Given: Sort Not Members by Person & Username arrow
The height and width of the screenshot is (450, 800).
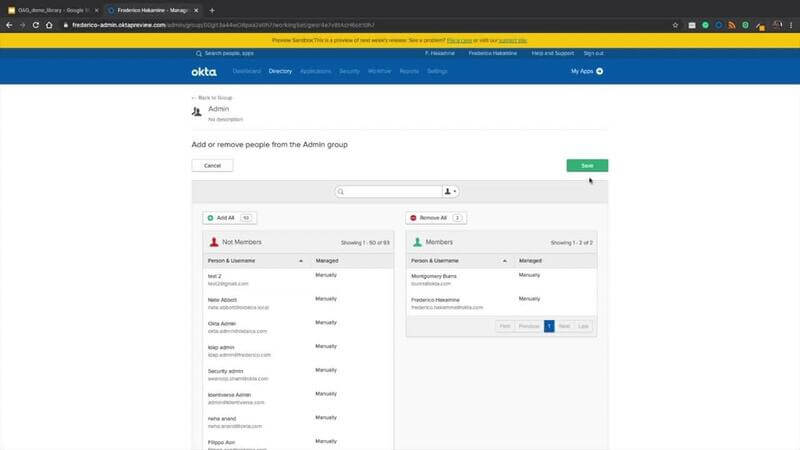Looking at the screenshot, I should tap(301, 260).
